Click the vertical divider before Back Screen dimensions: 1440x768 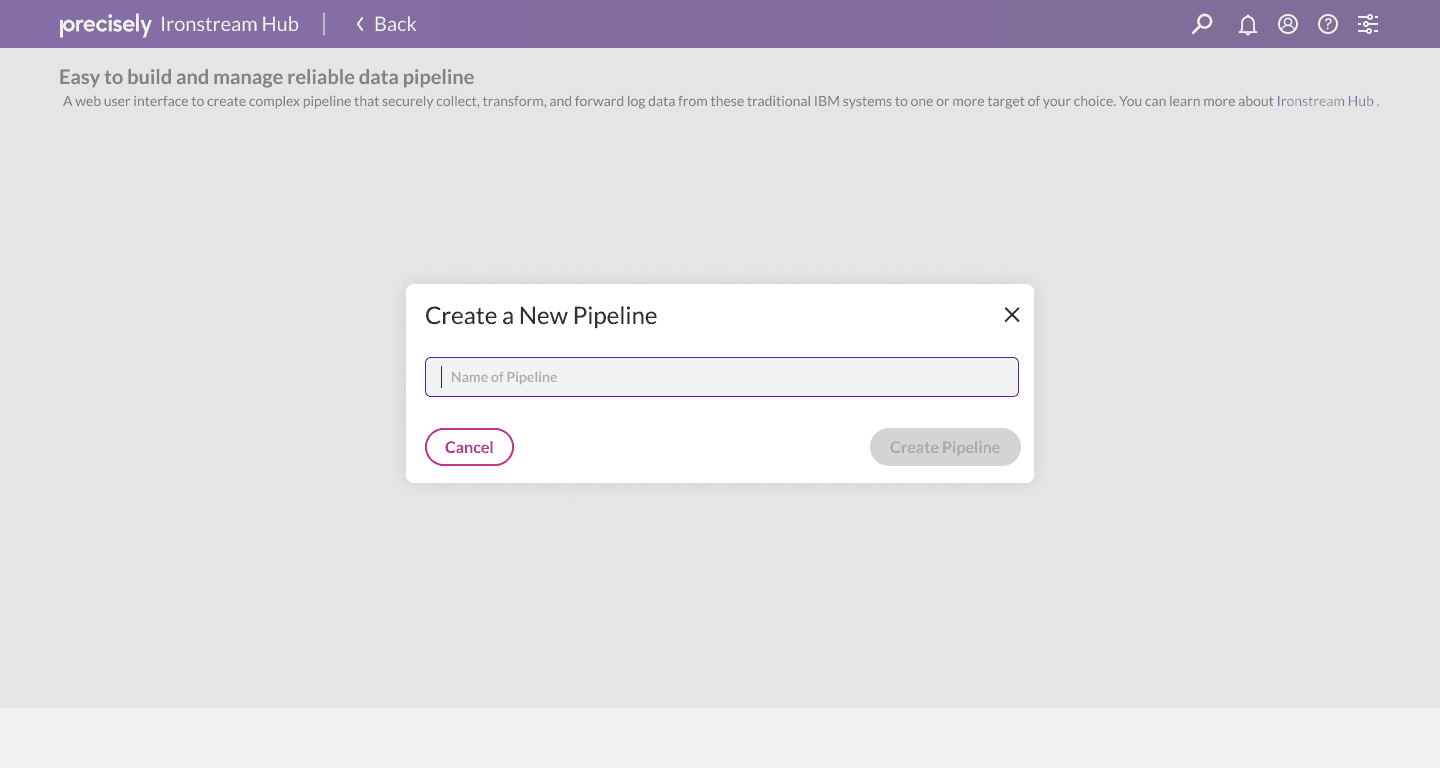(324, 24)
